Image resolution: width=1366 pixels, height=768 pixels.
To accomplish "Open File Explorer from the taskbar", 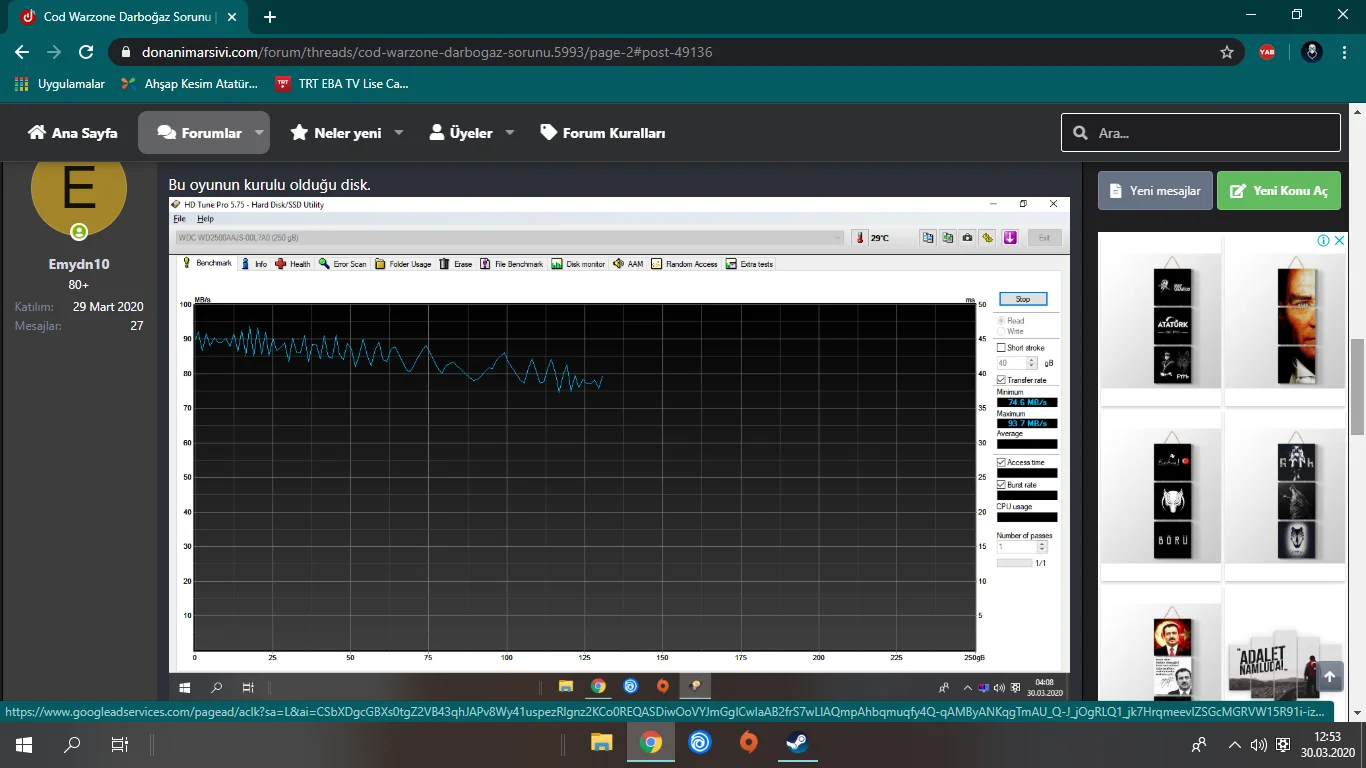I will [601, 743].
